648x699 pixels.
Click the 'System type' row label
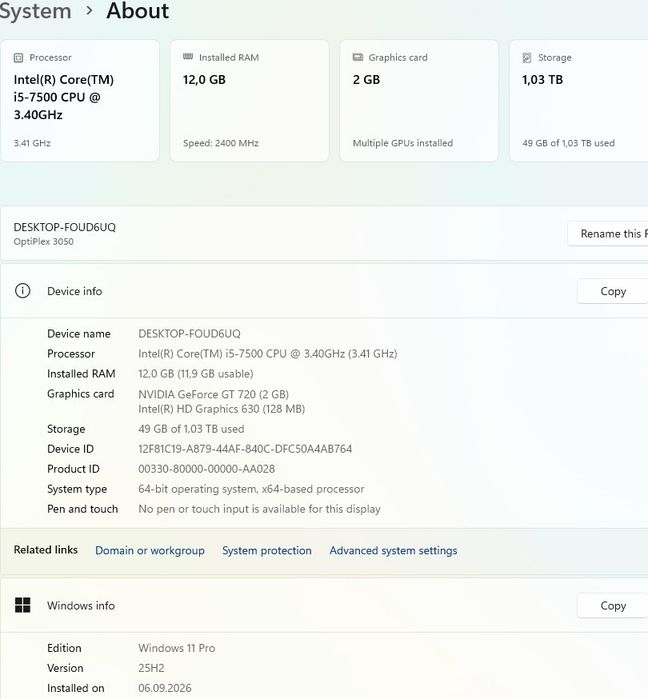pos(77,489)
